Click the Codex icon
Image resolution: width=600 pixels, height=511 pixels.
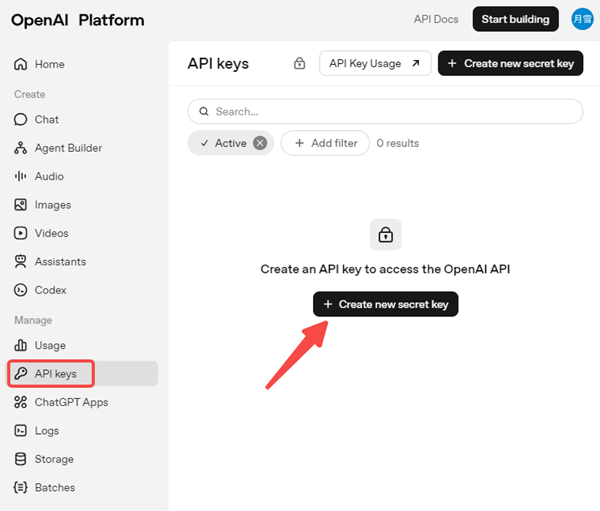coord(21,290)
